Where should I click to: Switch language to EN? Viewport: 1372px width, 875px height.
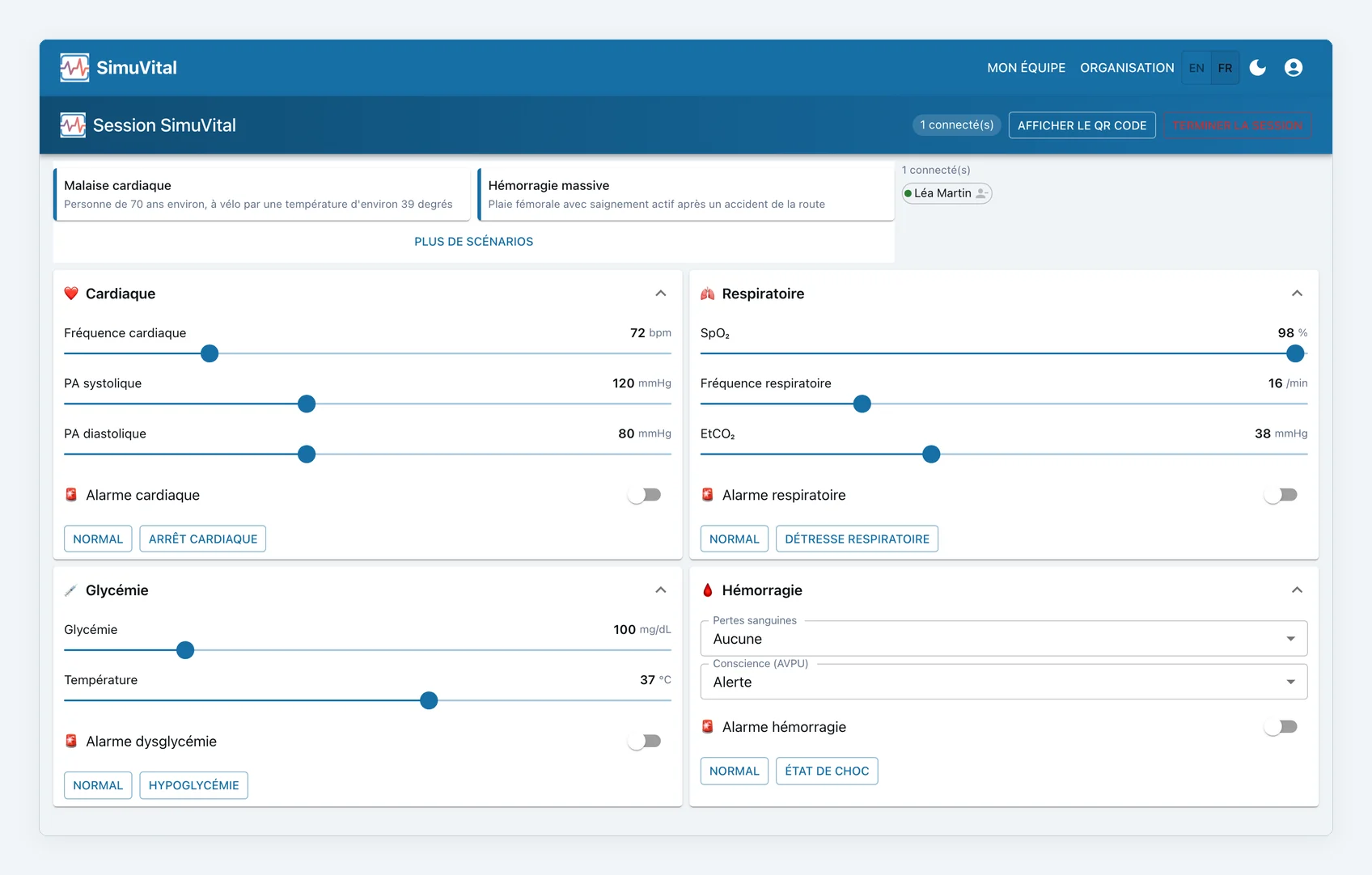click(1196, 68)
